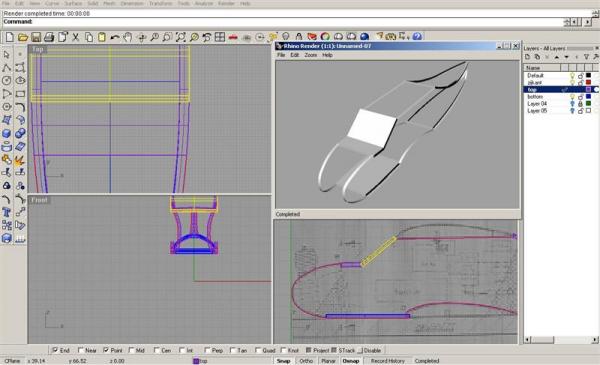
Task: Open the Front viewport label menu
Action: pos(39,200)
